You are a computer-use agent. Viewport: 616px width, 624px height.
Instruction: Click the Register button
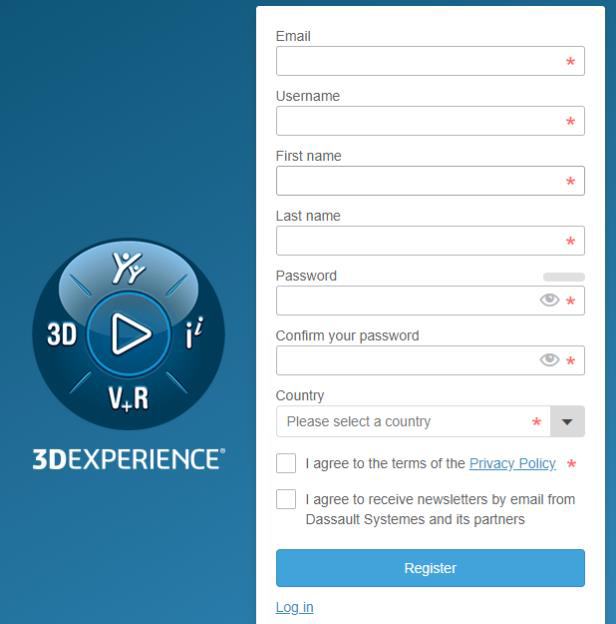[430, 568]
